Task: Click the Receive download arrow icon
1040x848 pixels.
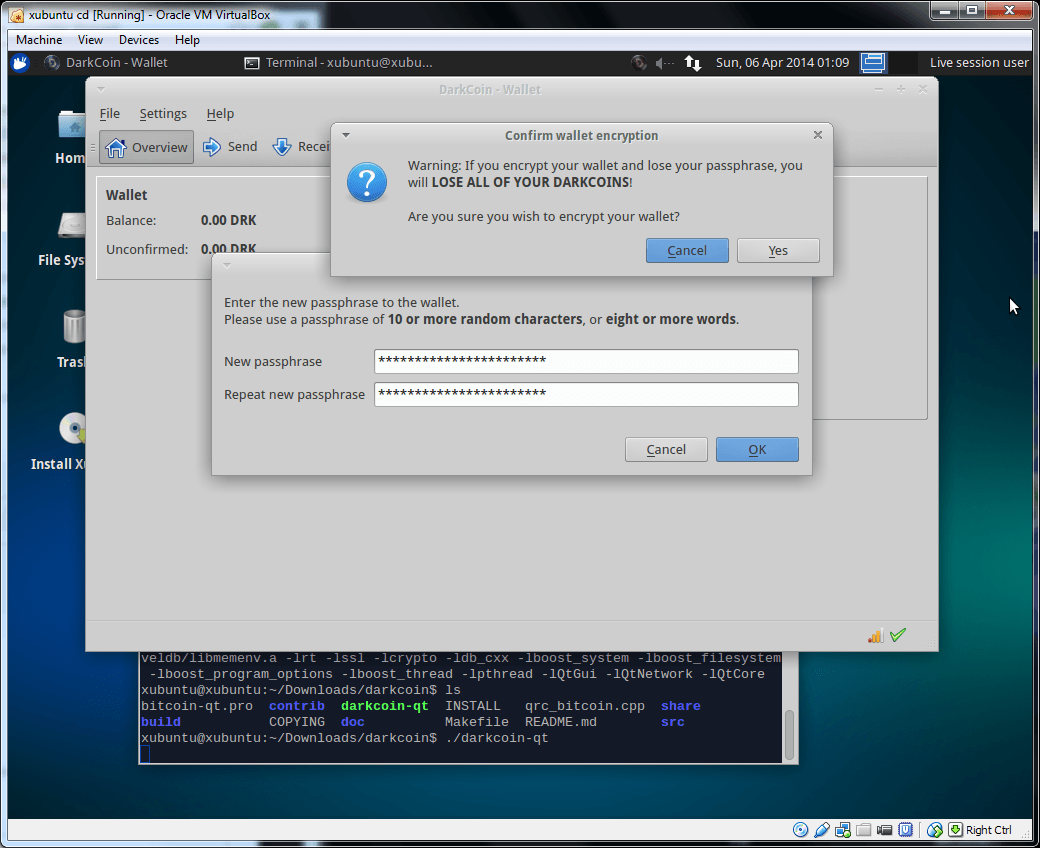Action: pos(282,147)
